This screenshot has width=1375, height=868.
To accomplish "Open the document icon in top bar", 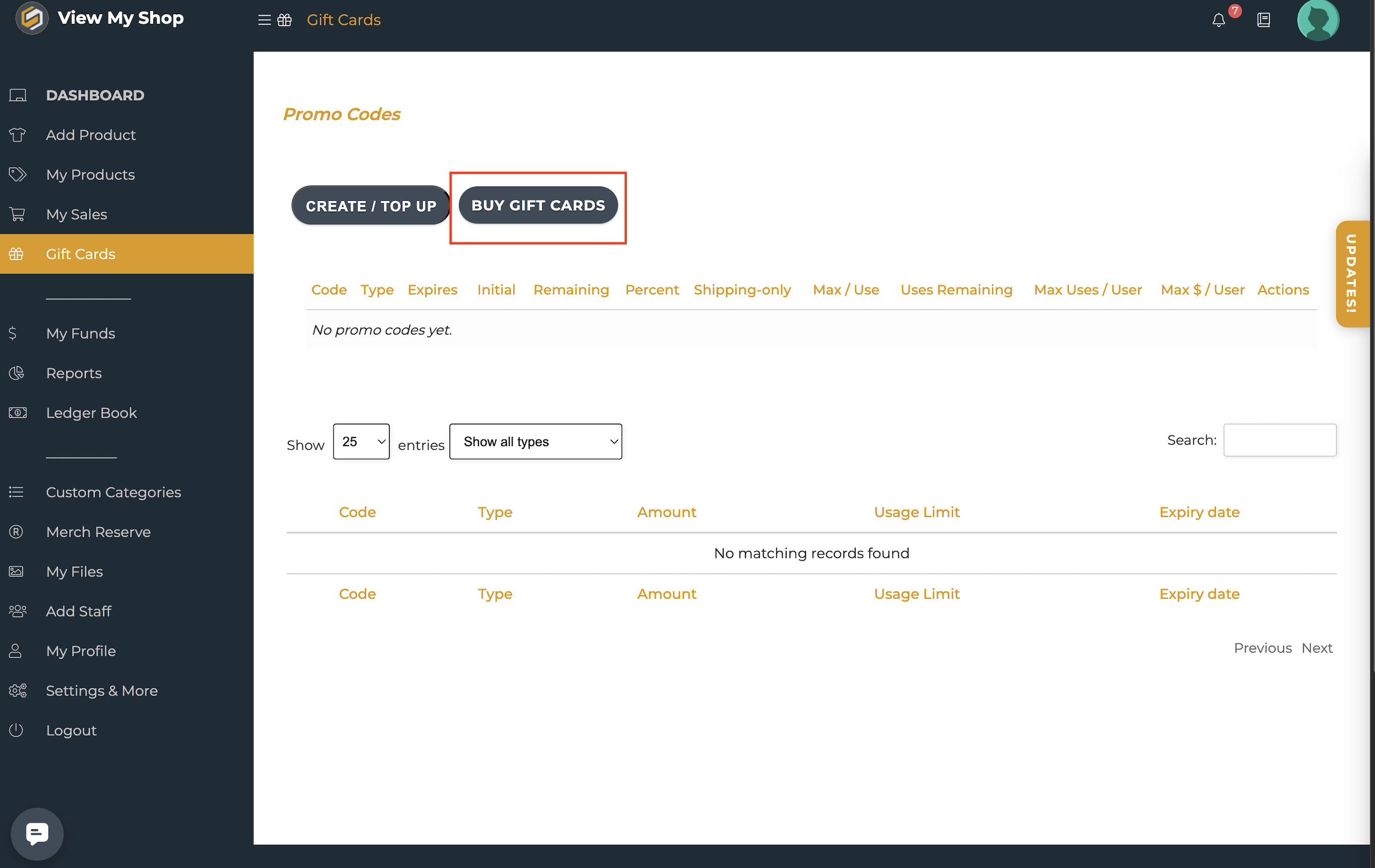I will click(x=1264, y=20).
